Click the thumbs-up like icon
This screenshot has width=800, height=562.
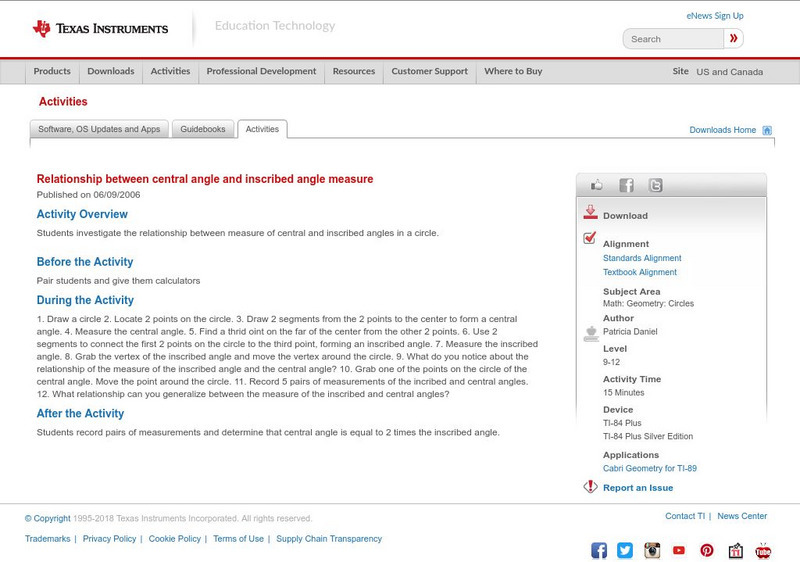point(597,185)
